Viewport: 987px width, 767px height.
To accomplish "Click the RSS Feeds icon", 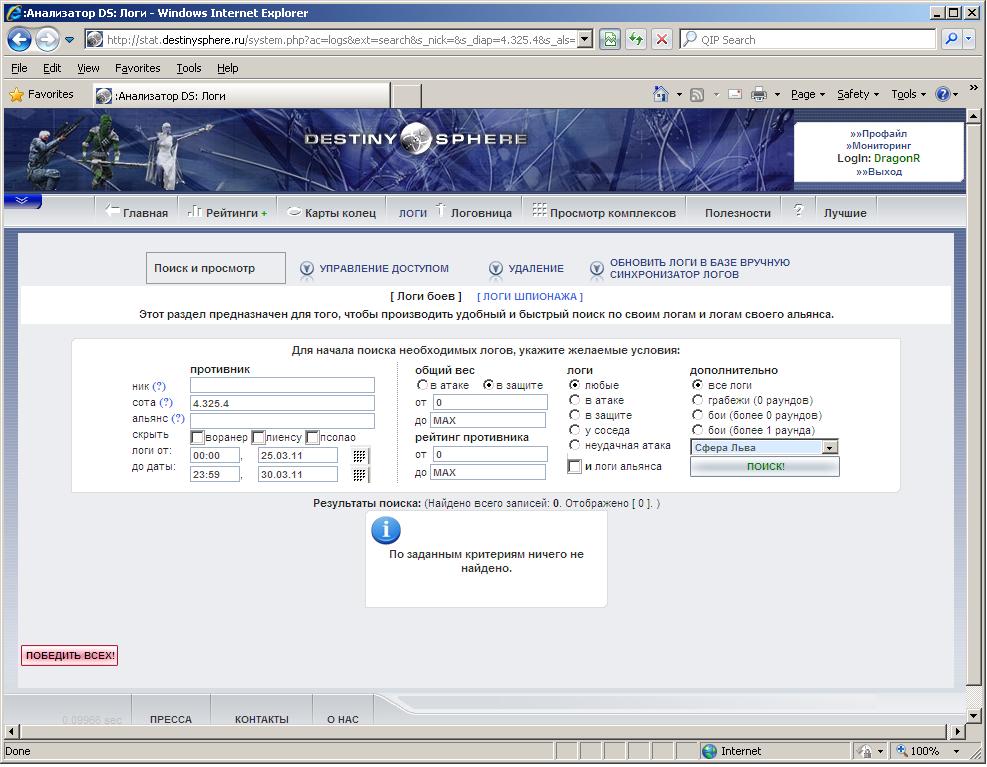I will [x=697, y=94].
